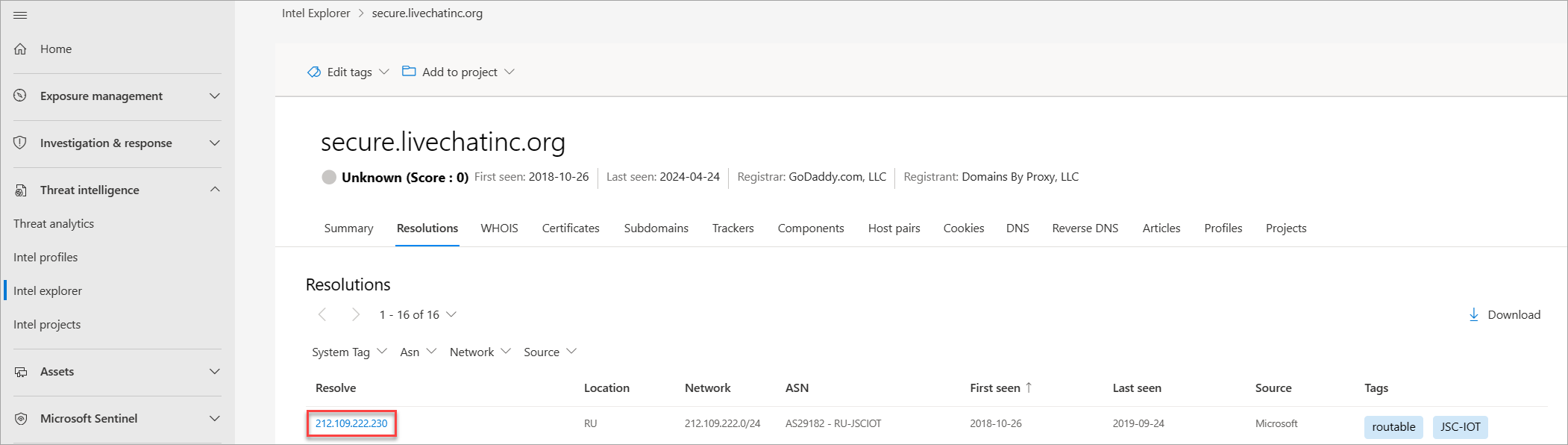Viewport: 1568px width, 445px height.
Task: Navigate to Intel Explorer breadcrumb
Action: tap(316, 13)
